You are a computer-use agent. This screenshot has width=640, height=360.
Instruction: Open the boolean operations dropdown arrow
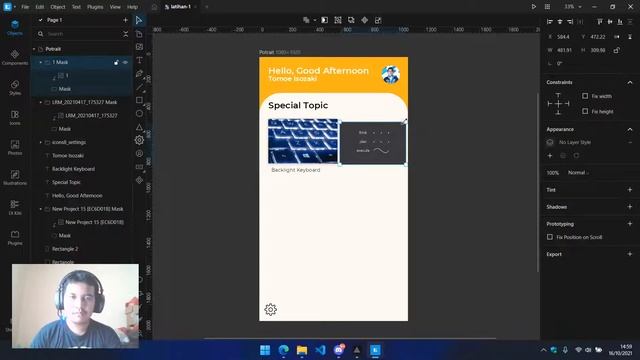[315, 20]
